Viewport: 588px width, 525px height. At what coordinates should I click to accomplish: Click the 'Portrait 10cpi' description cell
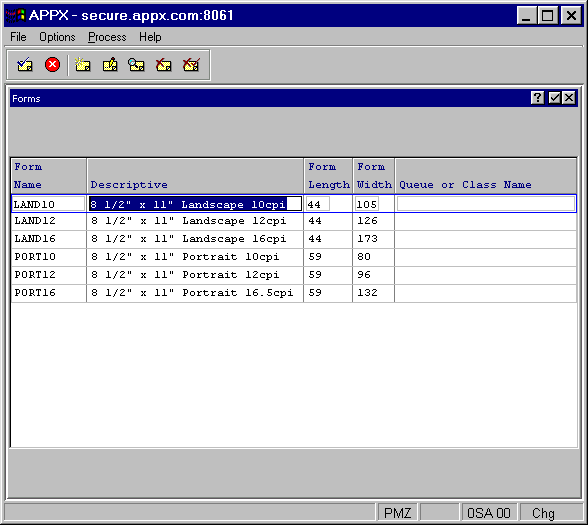(x=195, y=257)
